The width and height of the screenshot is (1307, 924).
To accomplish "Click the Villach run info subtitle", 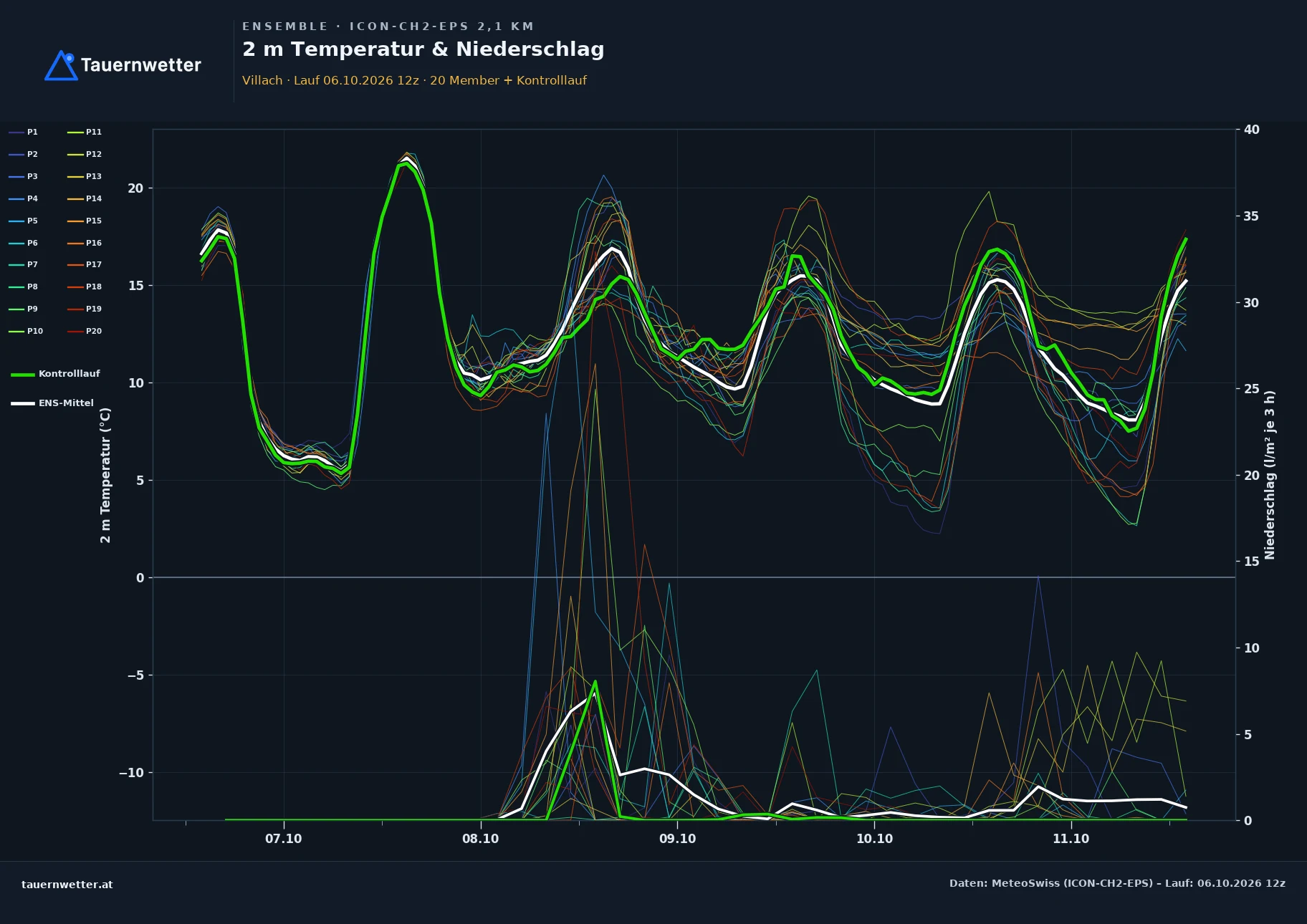I will [x=414, y=80].
